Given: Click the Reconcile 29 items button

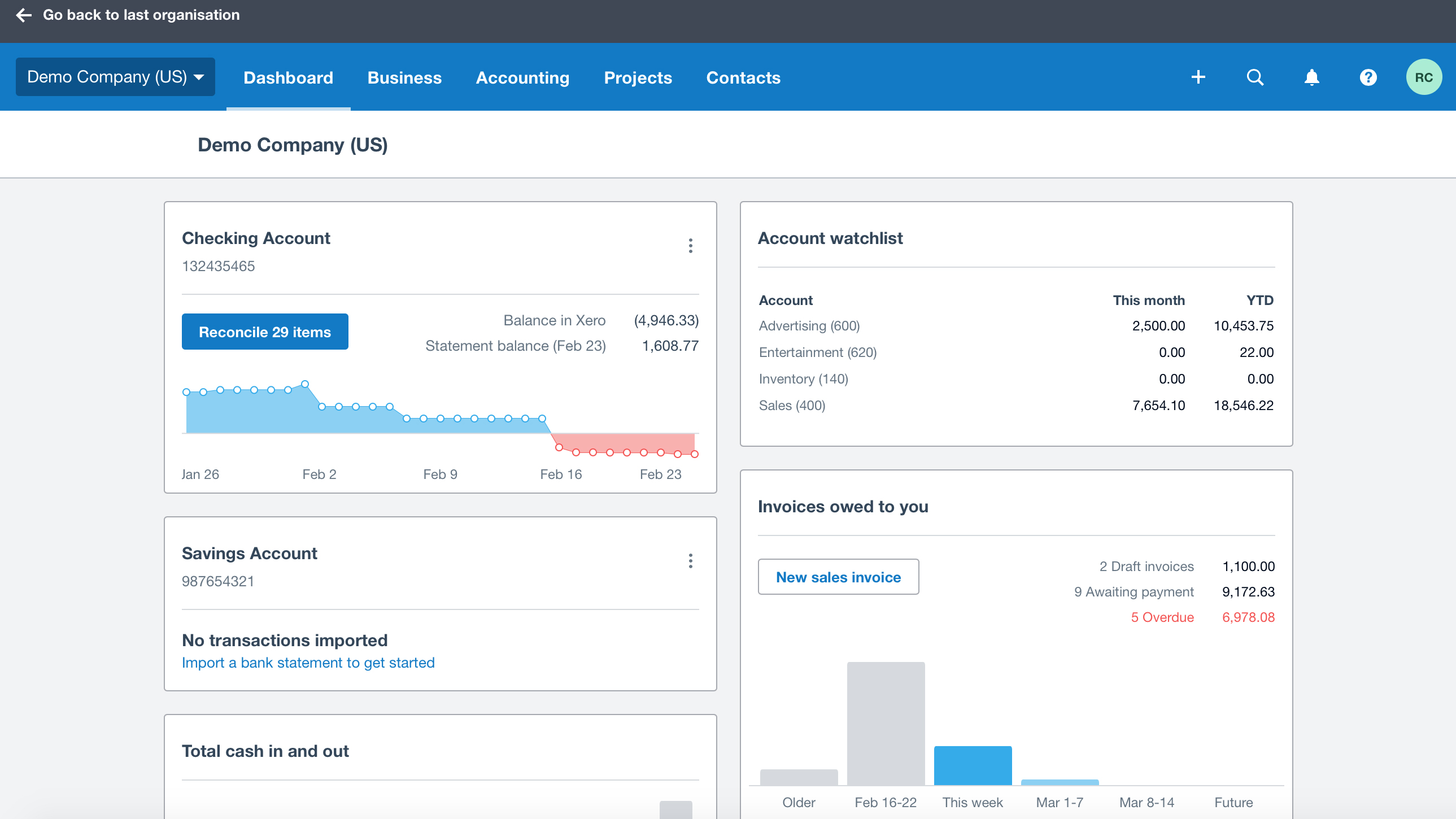Looking at the screenshot, I should pos(266,332).
